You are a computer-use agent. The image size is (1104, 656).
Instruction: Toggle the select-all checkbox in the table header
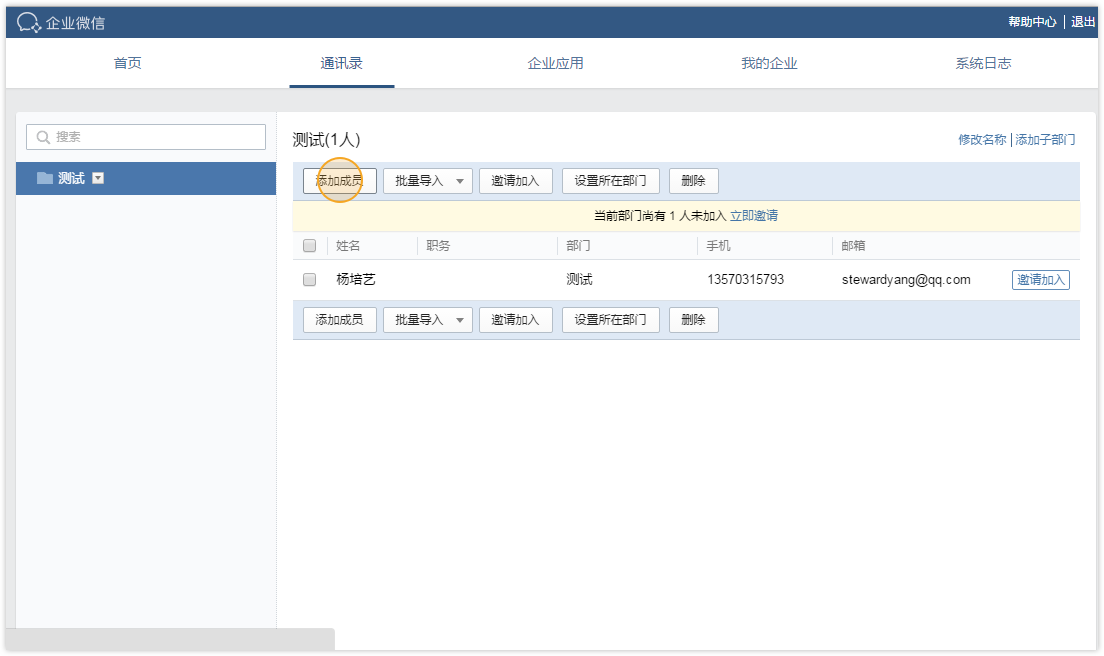click(309, 245)
